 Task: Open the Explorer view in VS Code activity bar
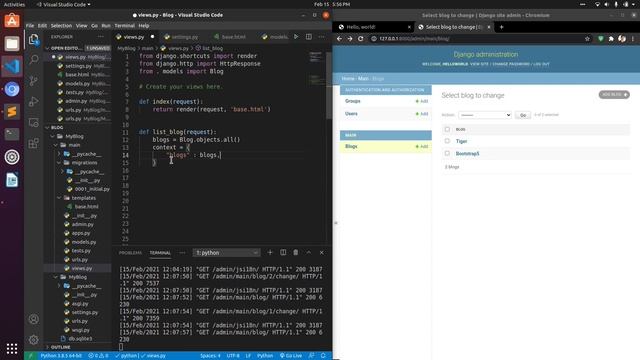point(34,39)
